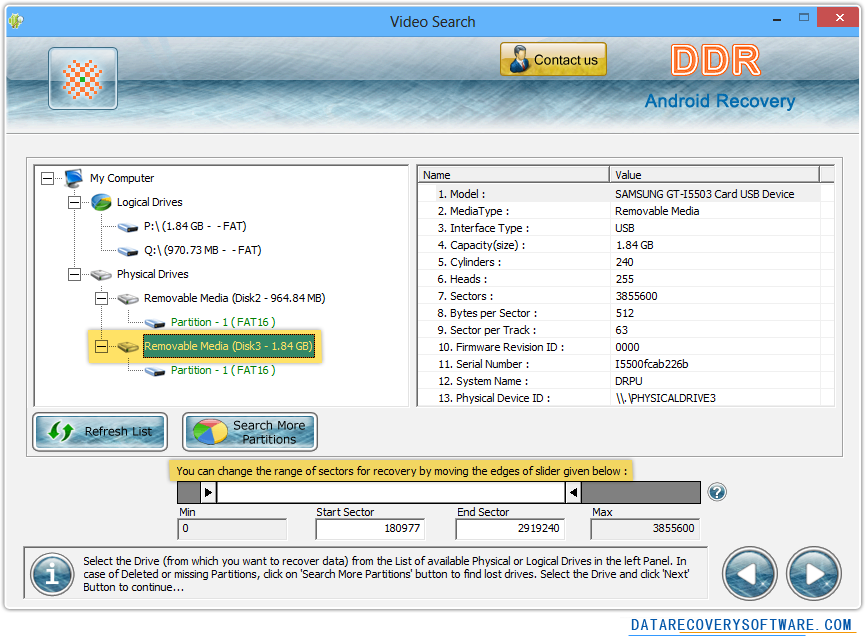Close the Video Search window

(x=839, y=18)
